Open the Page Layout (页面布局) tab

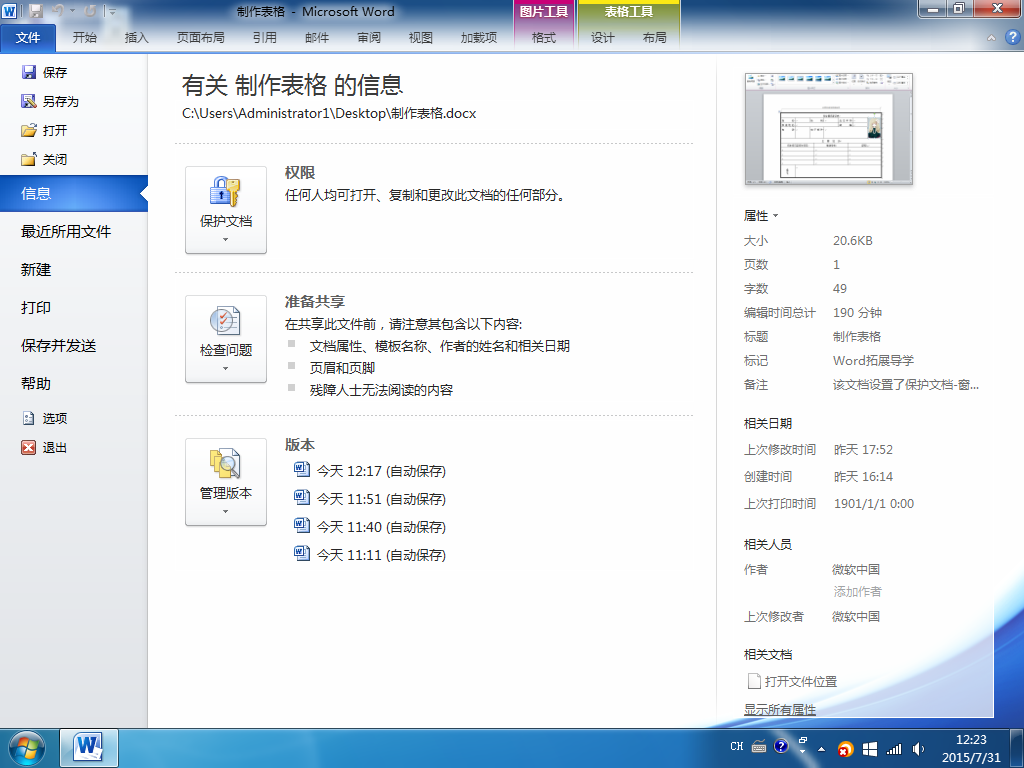[200, 38]
